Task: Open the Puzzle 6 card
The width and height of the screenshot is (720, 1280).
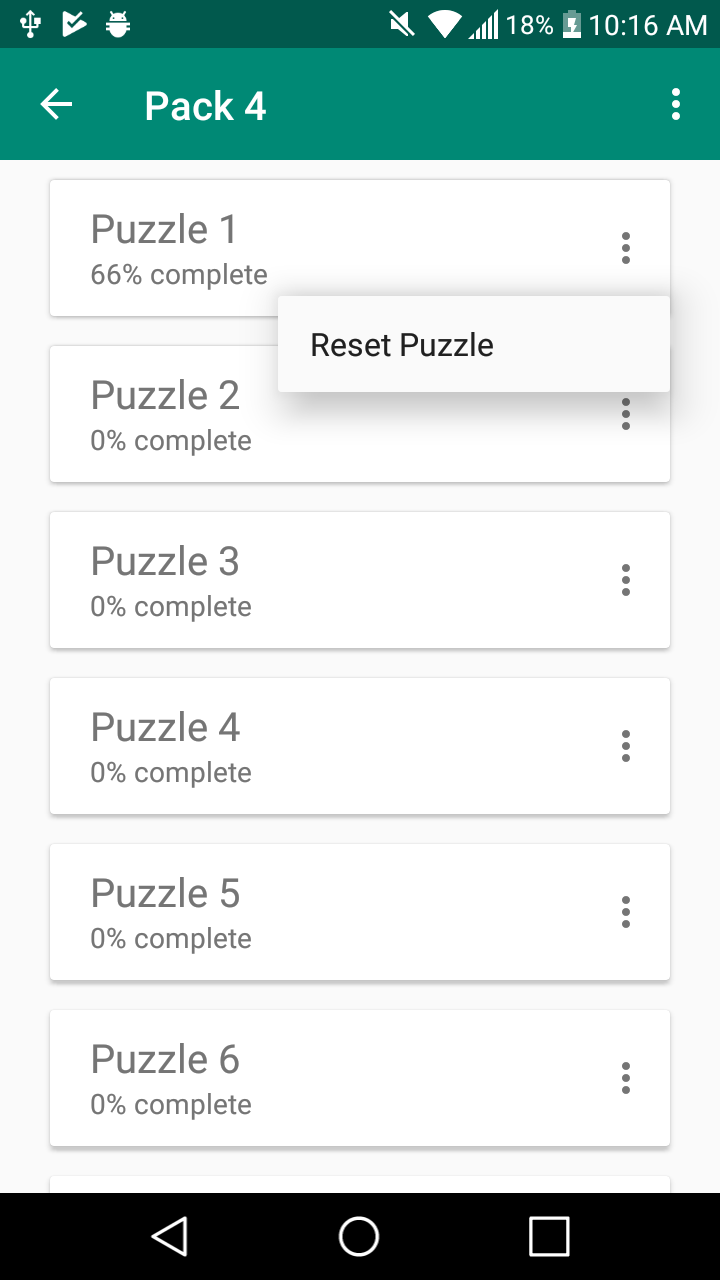Action: pos(360,1078)
